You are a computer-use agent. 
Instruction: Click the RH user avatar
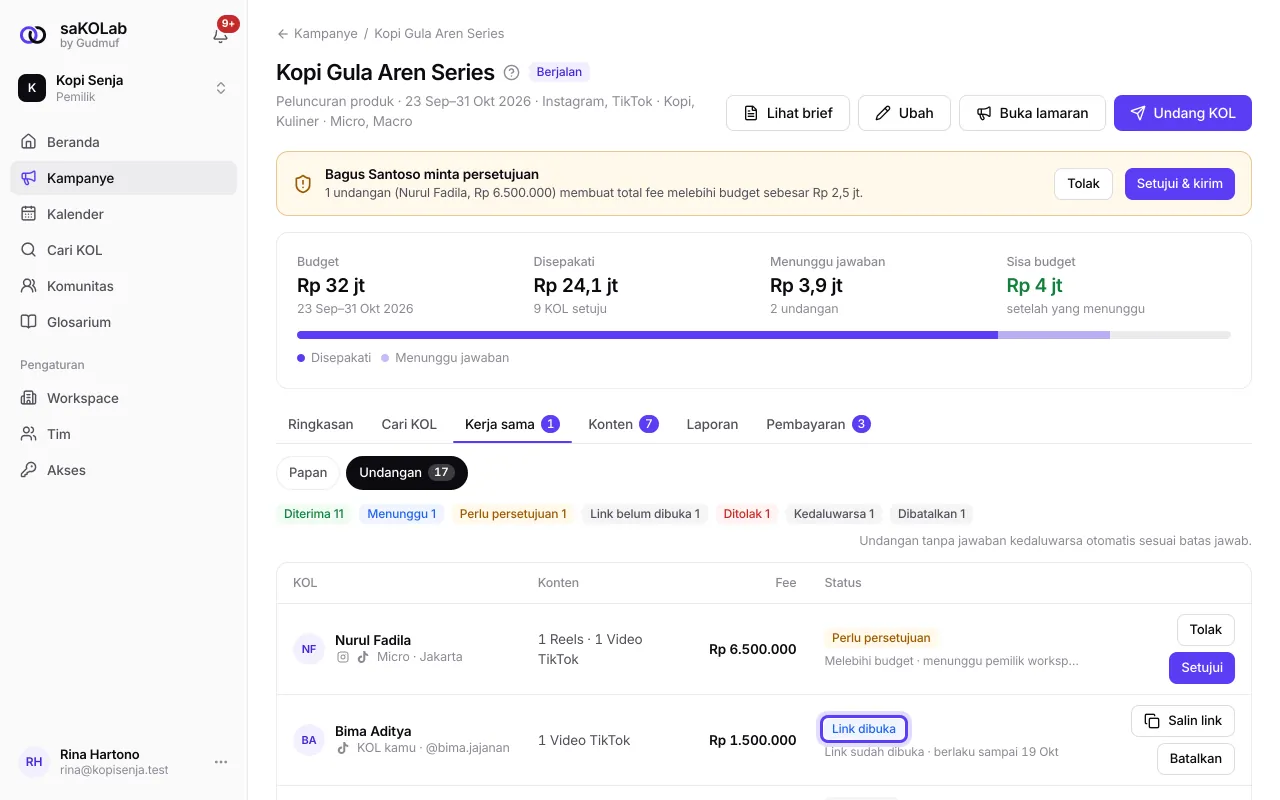point(34,762)
